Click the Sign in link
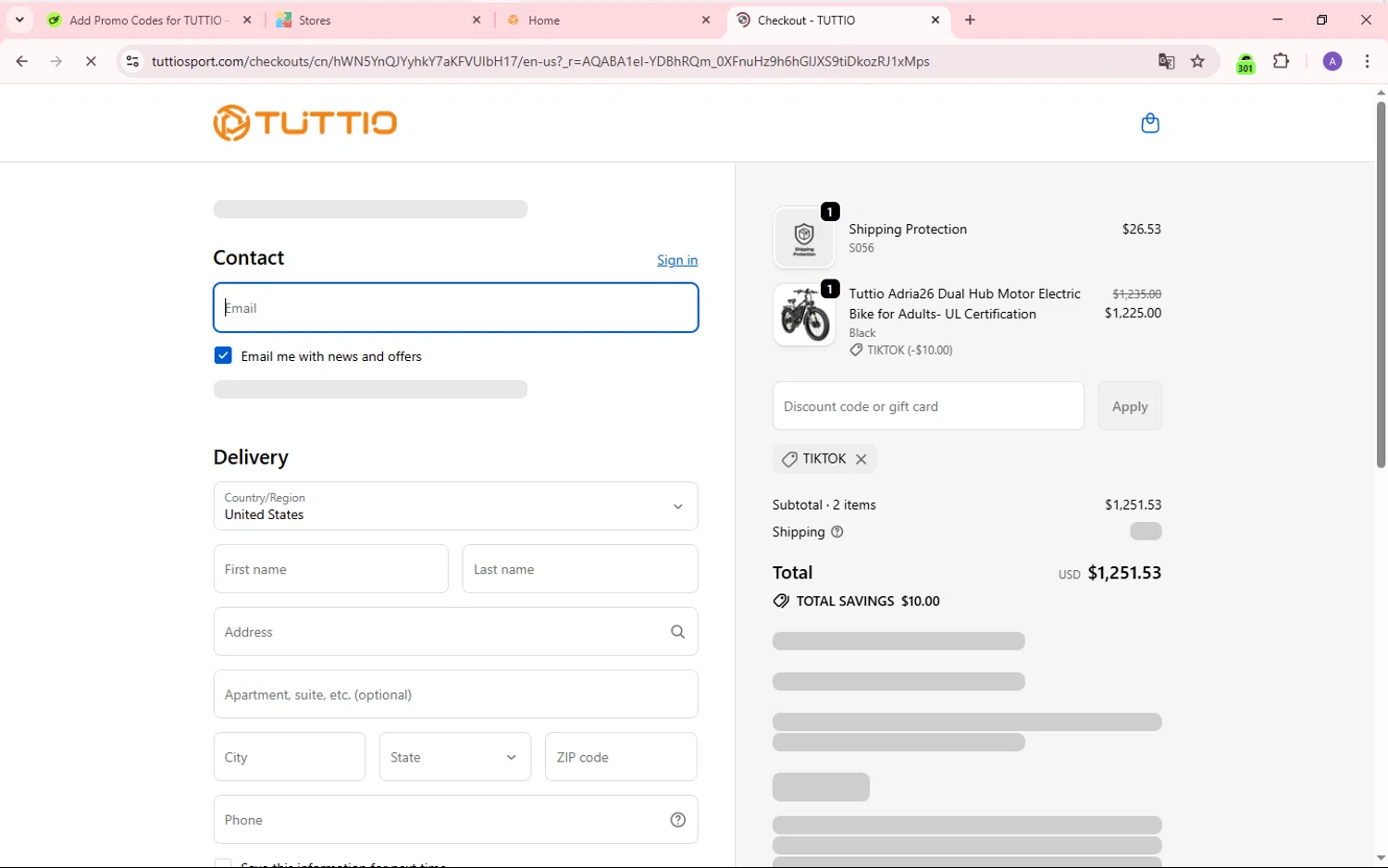The image size is (1388, 868). [677, 260]
